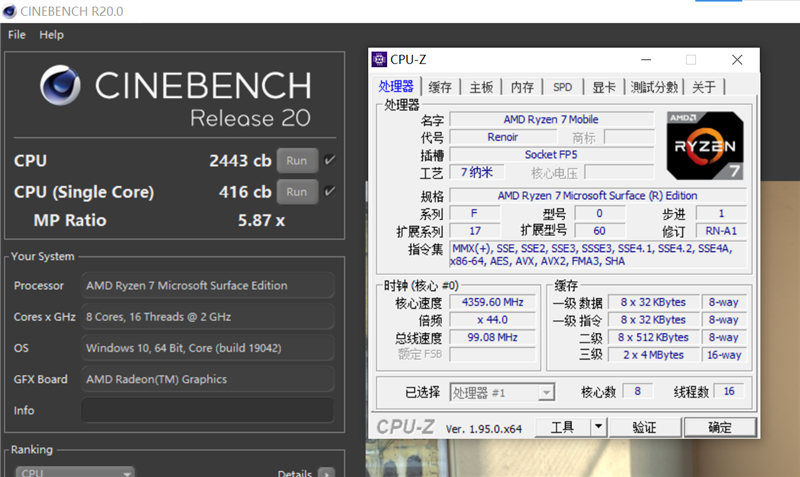
Task: Click the 'AMD Radeon(TM) Graphics' field
Action: [208, 379]
